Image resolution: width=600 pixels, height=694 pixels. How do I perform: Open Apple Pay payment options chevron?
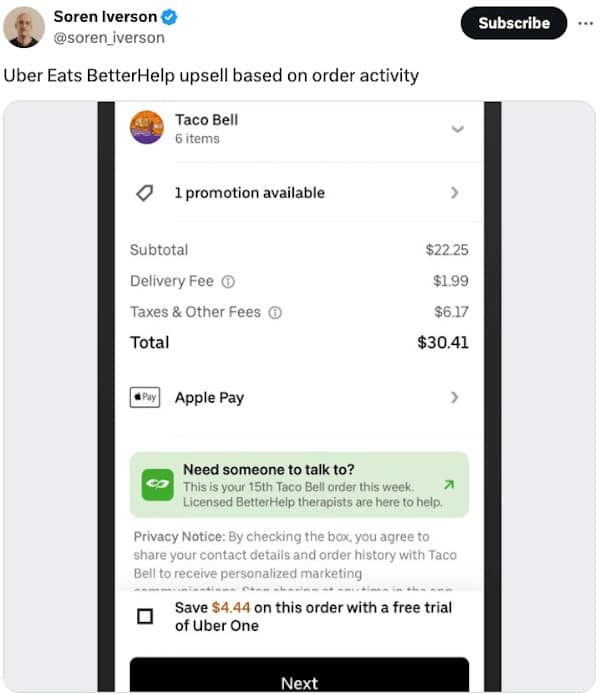[x=455, y=397]
